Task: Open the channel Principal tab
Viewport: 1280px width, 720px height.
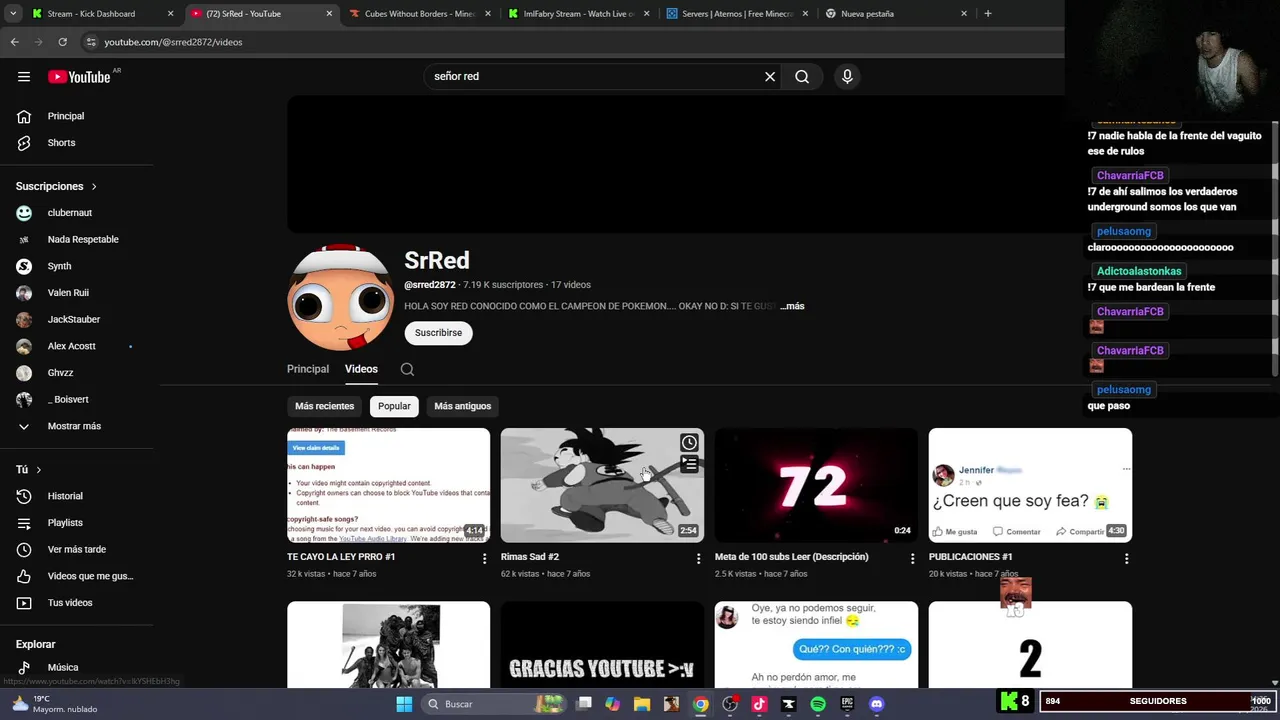Action: (x=308, y=369)
